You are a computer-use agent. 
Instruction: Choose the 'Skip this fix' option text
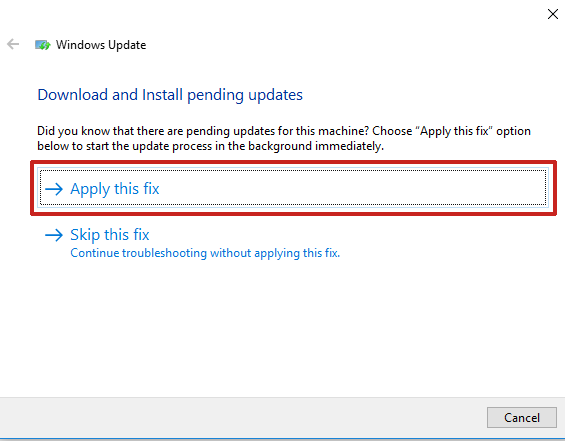[110, 235]
